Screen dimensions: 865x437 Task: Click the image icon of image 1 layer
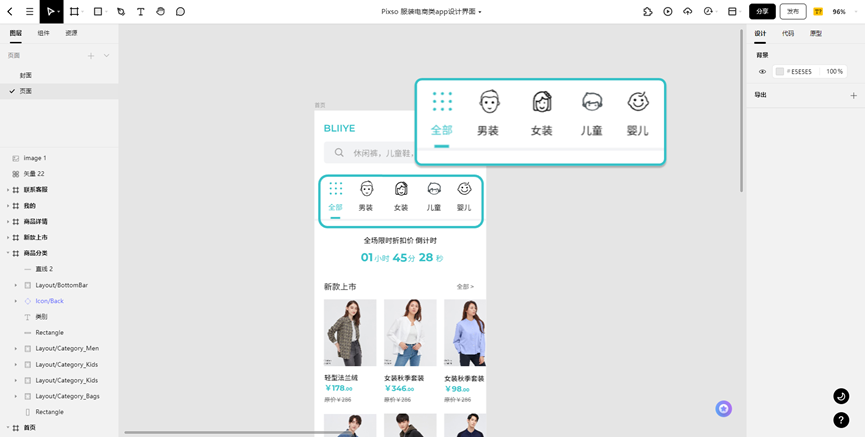coord(15,158)
